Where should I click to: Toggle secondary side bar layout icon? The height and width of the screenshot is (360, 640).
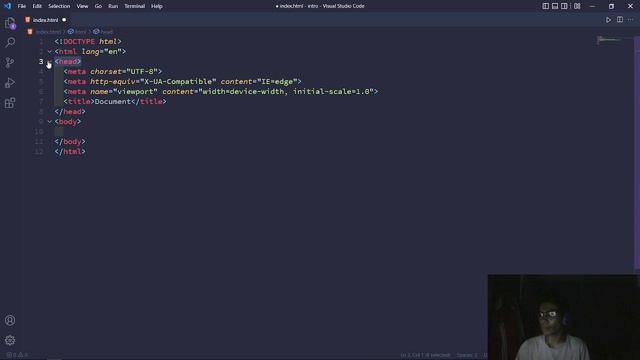coord(564,6)
